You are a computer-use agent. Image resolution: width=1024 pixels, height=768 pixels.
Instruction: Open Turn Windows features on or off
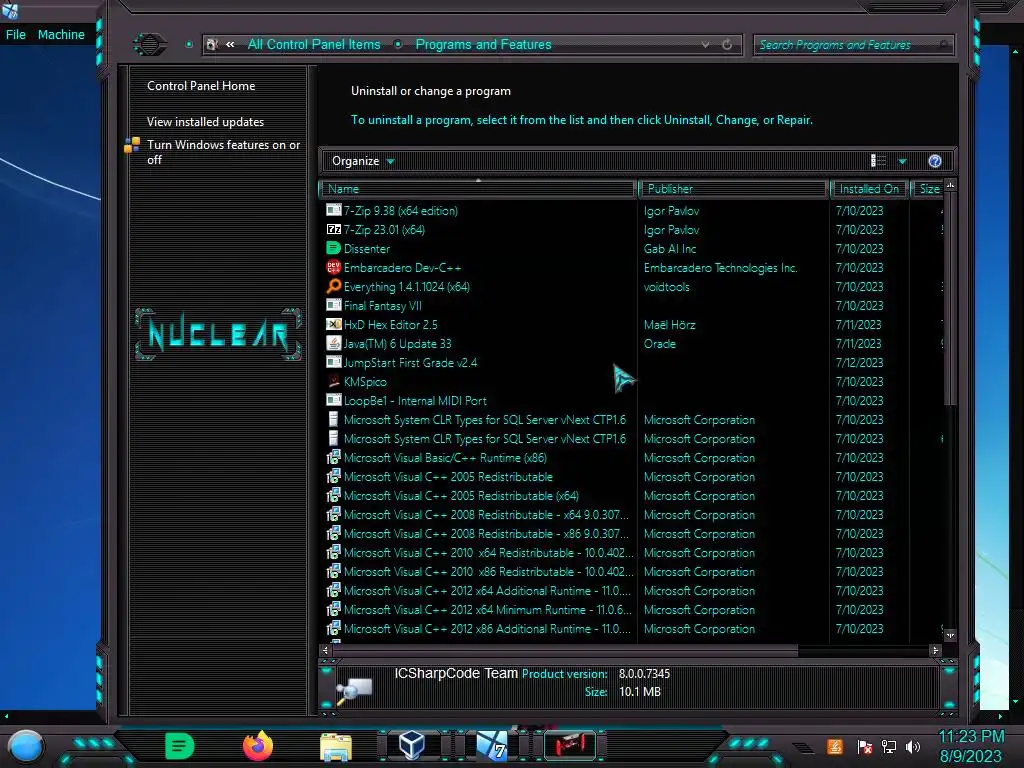(223, 152)
